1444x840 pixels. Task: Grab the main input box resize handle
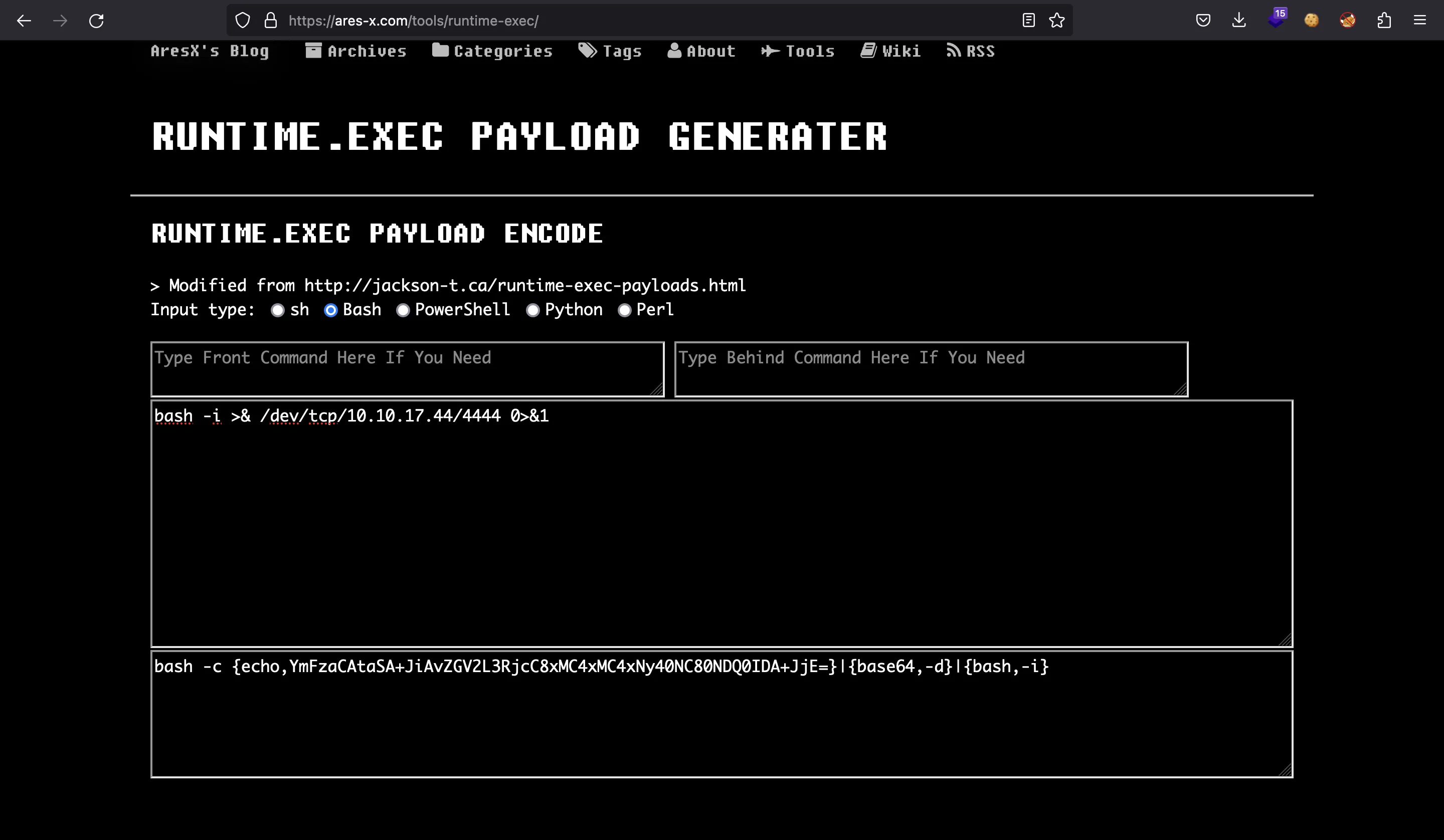coord(1285,640)
